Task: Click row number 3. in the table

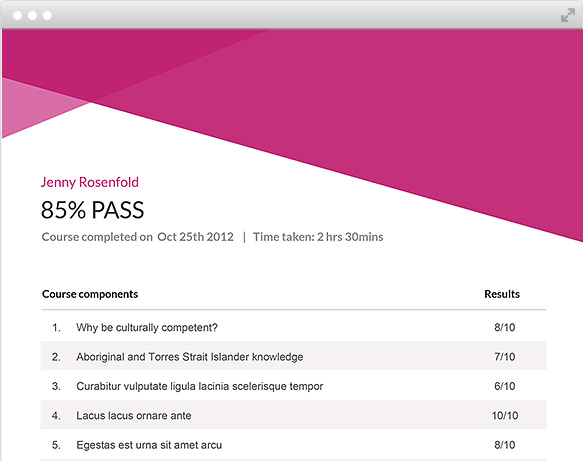Action: [x=56, y=386]
